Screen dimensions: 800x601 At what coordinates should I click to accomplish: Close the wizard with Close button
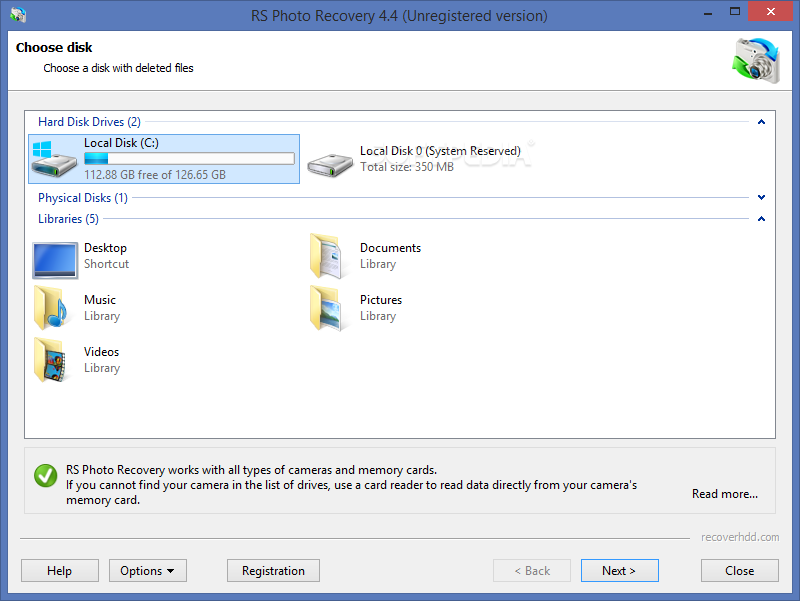click(740, 570)
